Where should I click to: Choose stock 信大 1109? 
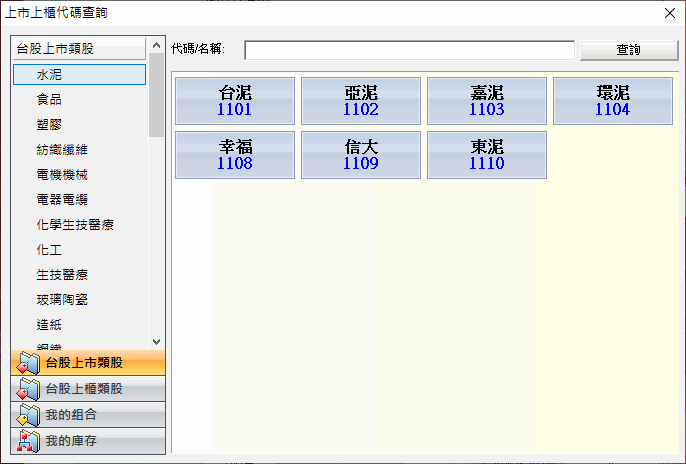[x=361, y=154]
